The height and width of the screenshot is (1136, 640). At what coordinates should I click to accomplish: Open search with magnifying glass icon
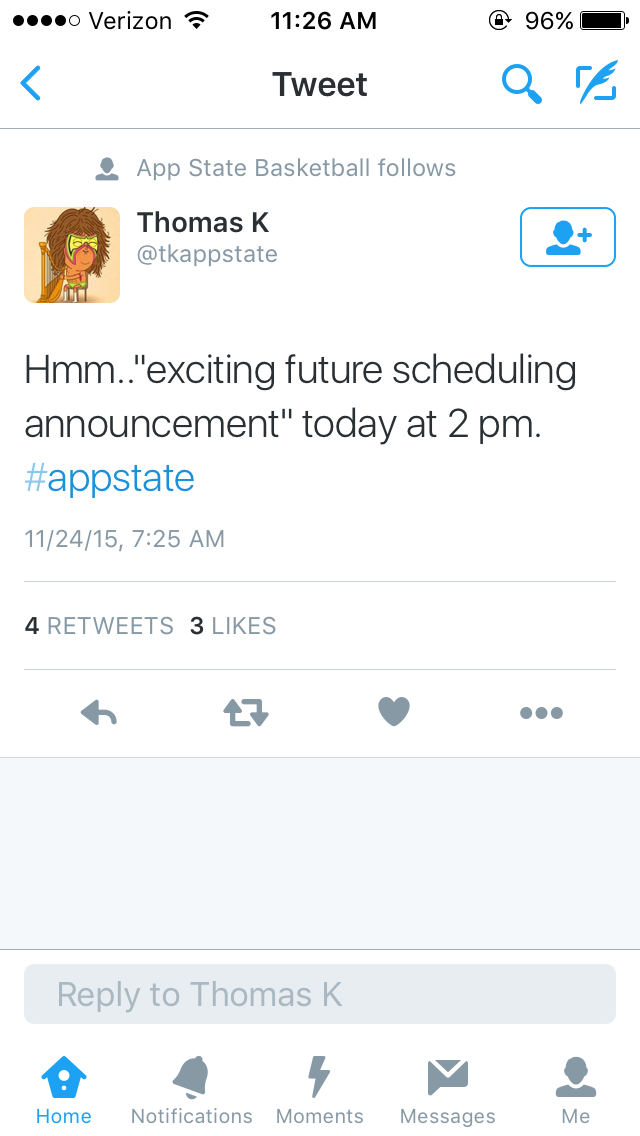[x=521, y=84]
